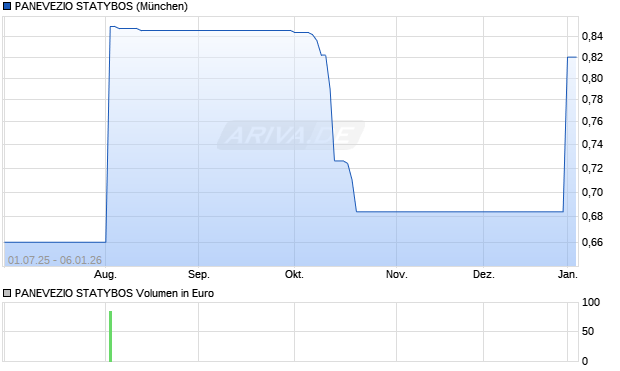The height and width of the screenshot is (371, 620).
Task: Click the 100 volume axis label
Action: pyautogui.click(x=591, y=303)
